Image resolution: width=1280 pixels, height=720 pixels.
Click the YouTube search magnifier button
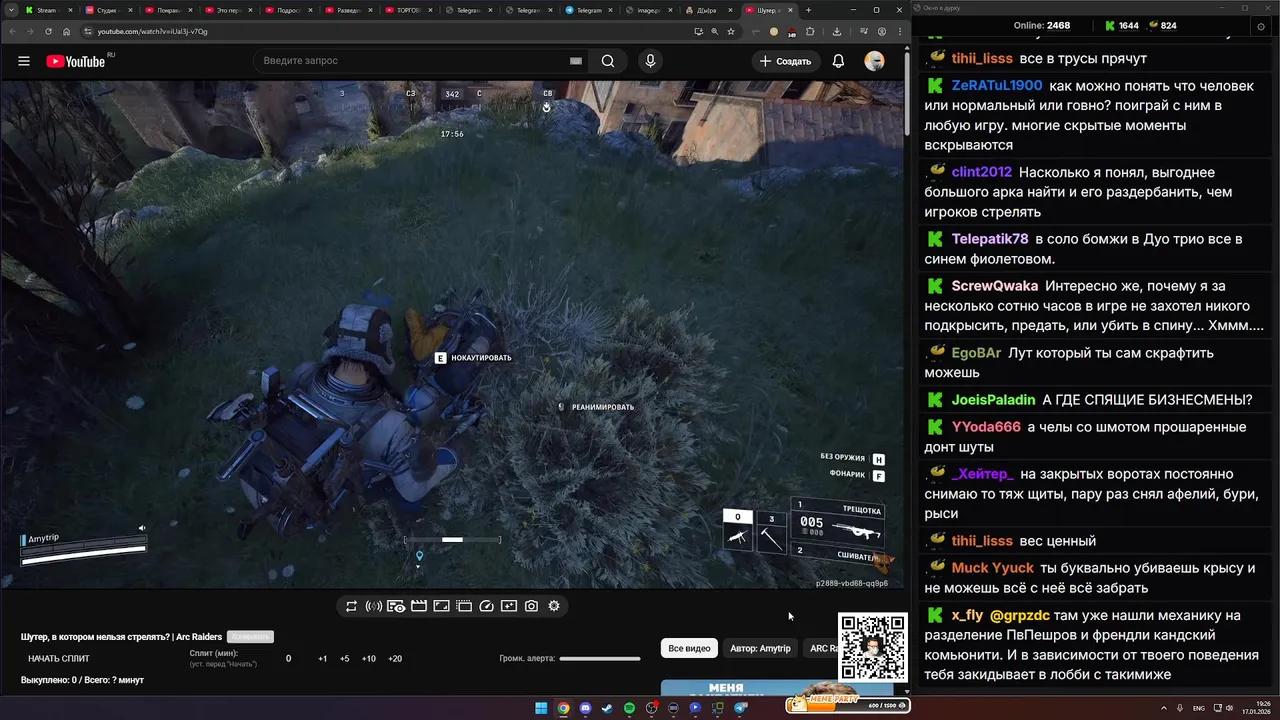point(608,61)
